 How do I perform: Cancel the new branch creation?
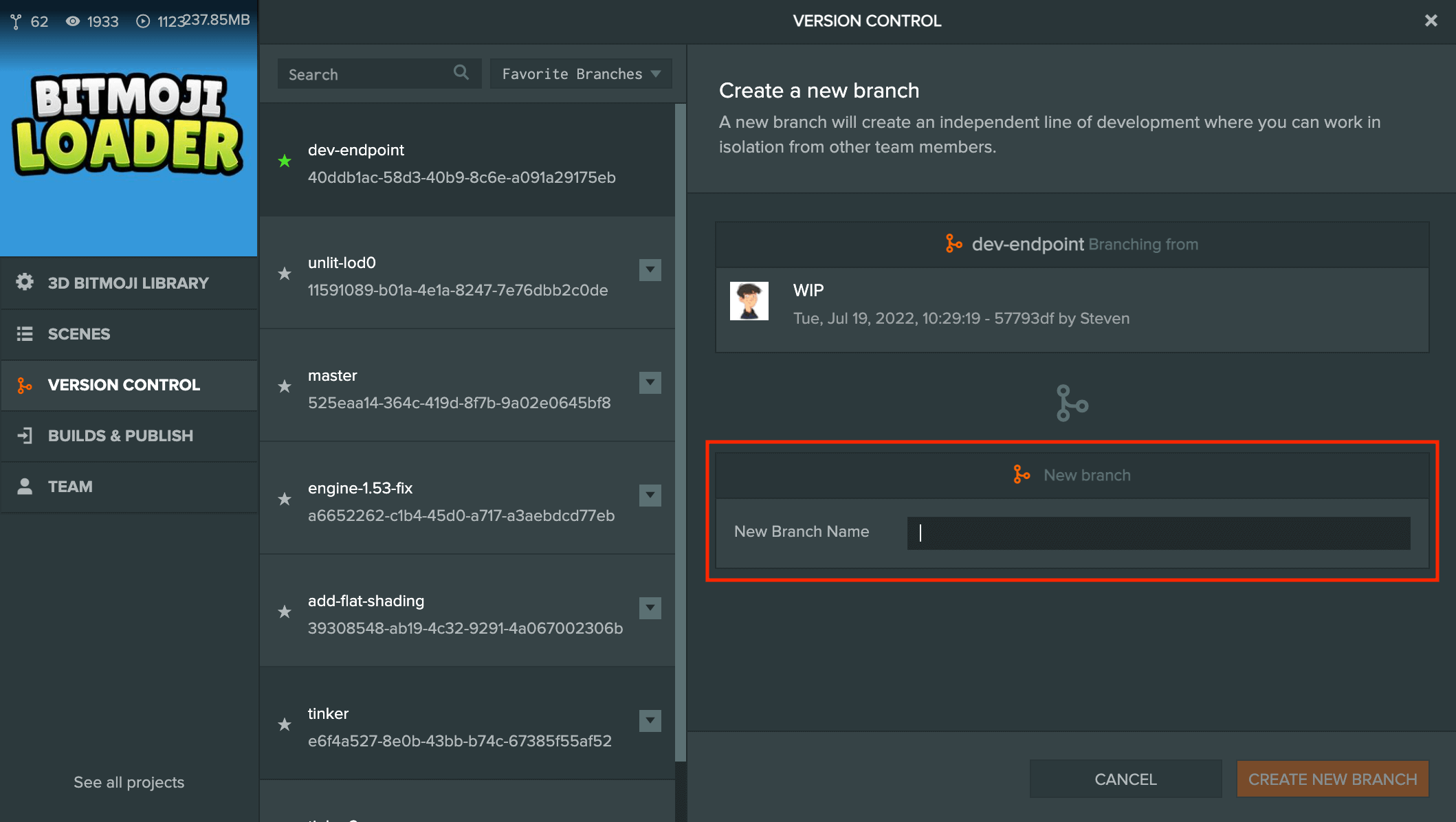pos(1125,779)
